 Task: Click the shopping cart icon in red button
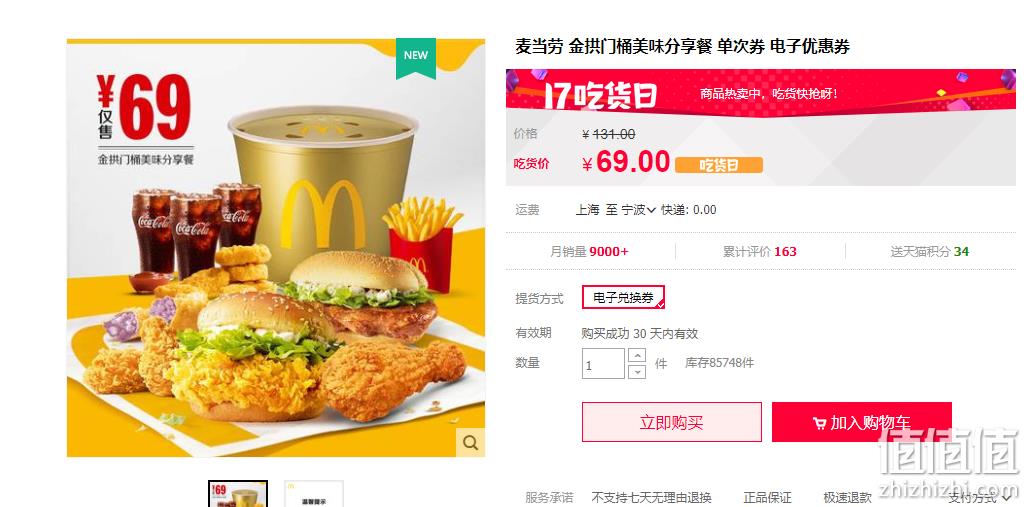(819, 424)
